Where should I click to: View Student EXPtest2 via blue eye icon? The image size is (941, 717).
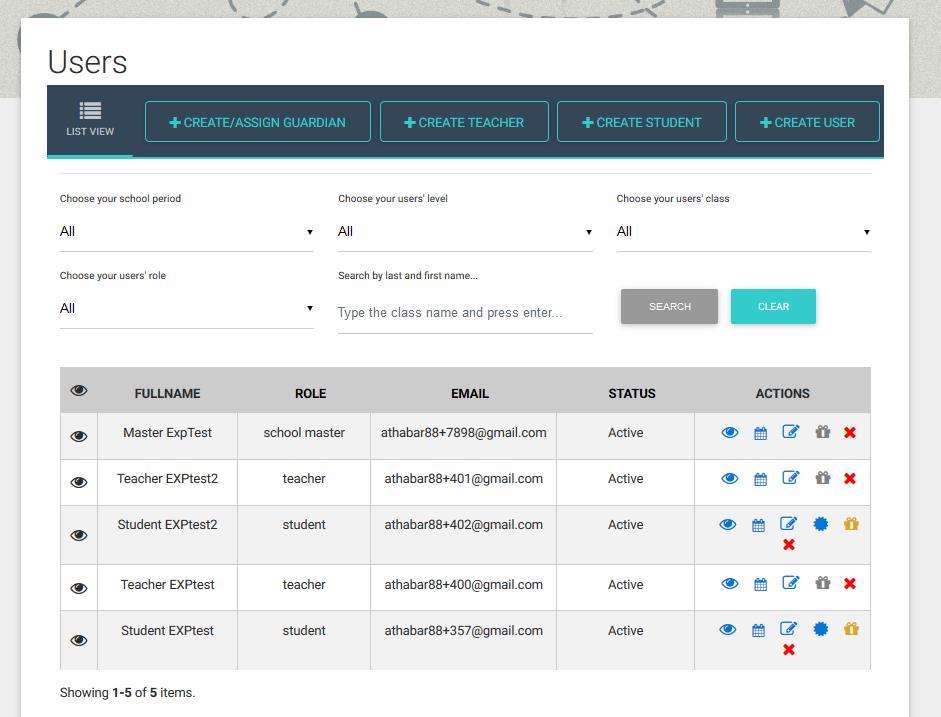coord(727,524)
